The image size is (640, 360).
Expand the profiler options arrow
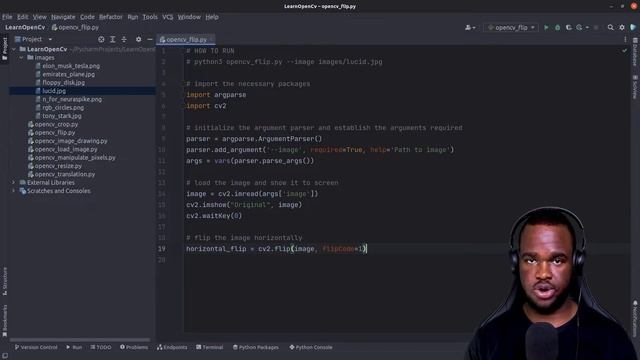587,27
